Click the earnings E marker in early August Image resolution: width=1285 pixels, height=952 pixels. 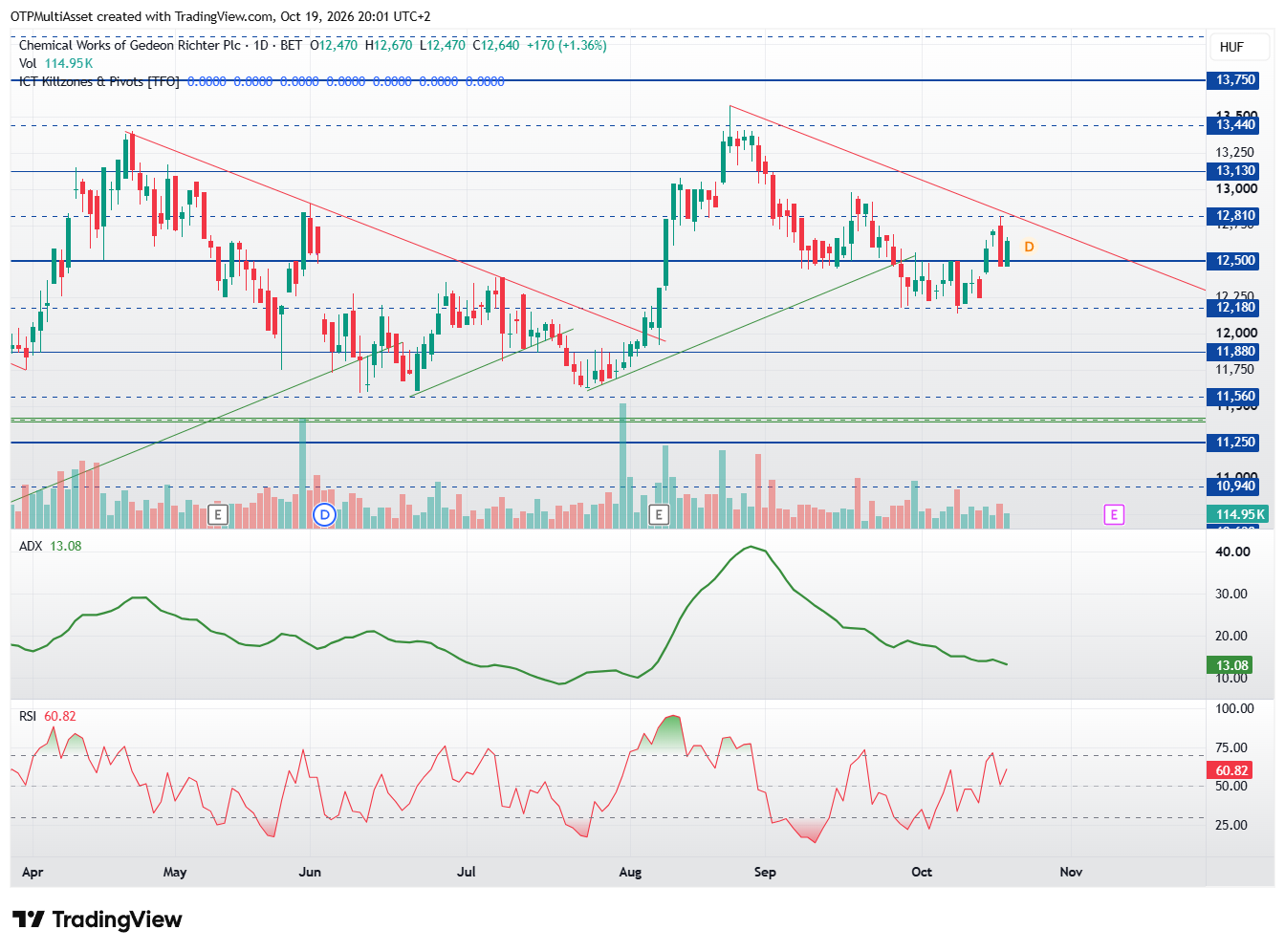coord(658,515)
